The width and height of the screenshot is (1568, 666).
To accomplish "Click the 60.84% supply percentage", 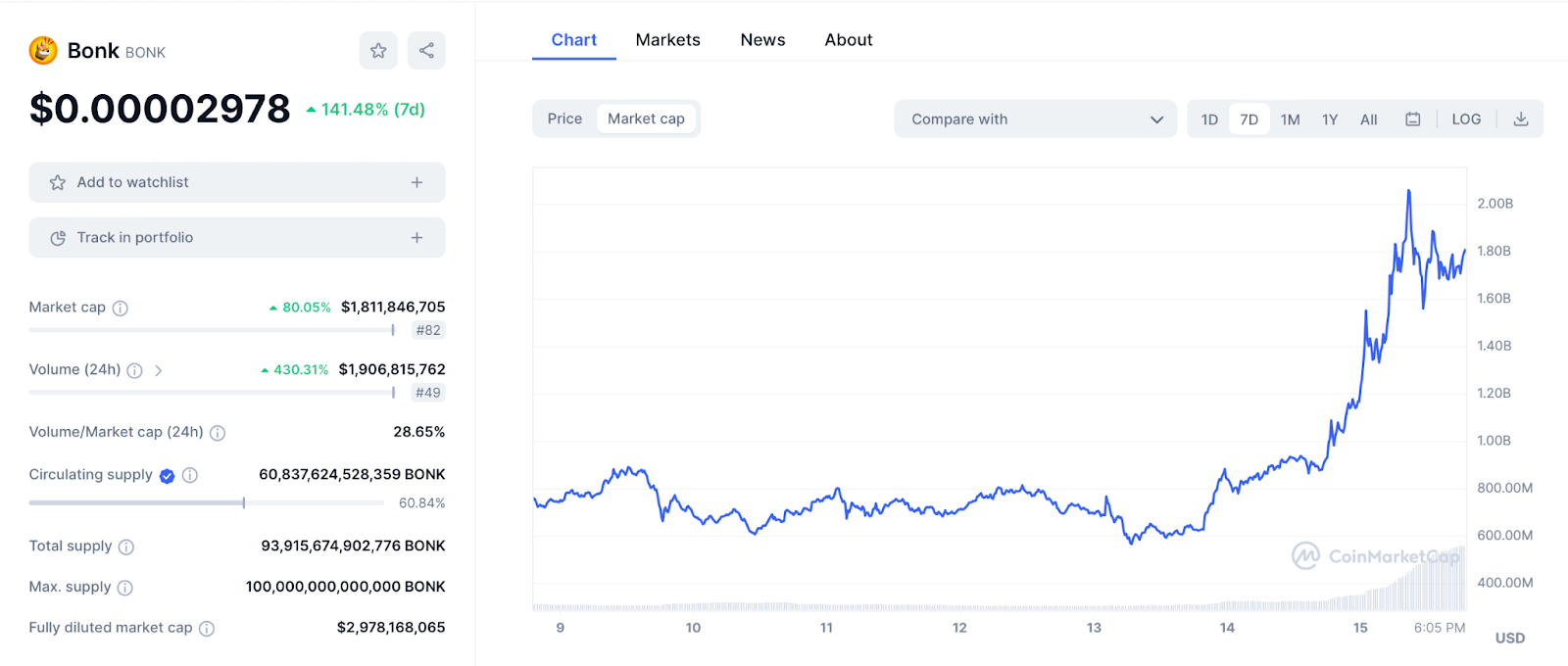I will [x=421, y=503].
